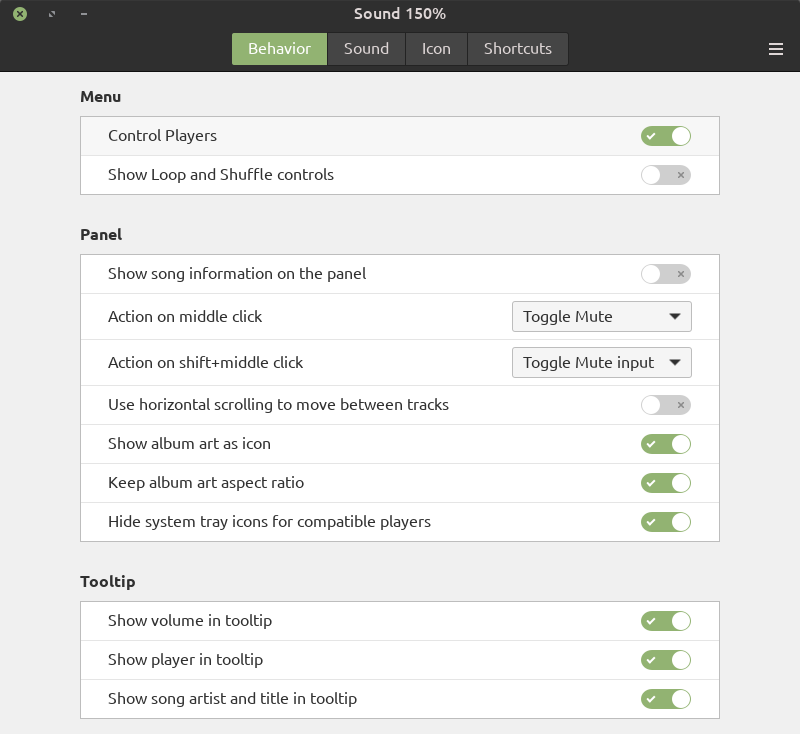Turn off Hide system tray icons switch

[666, 522]
